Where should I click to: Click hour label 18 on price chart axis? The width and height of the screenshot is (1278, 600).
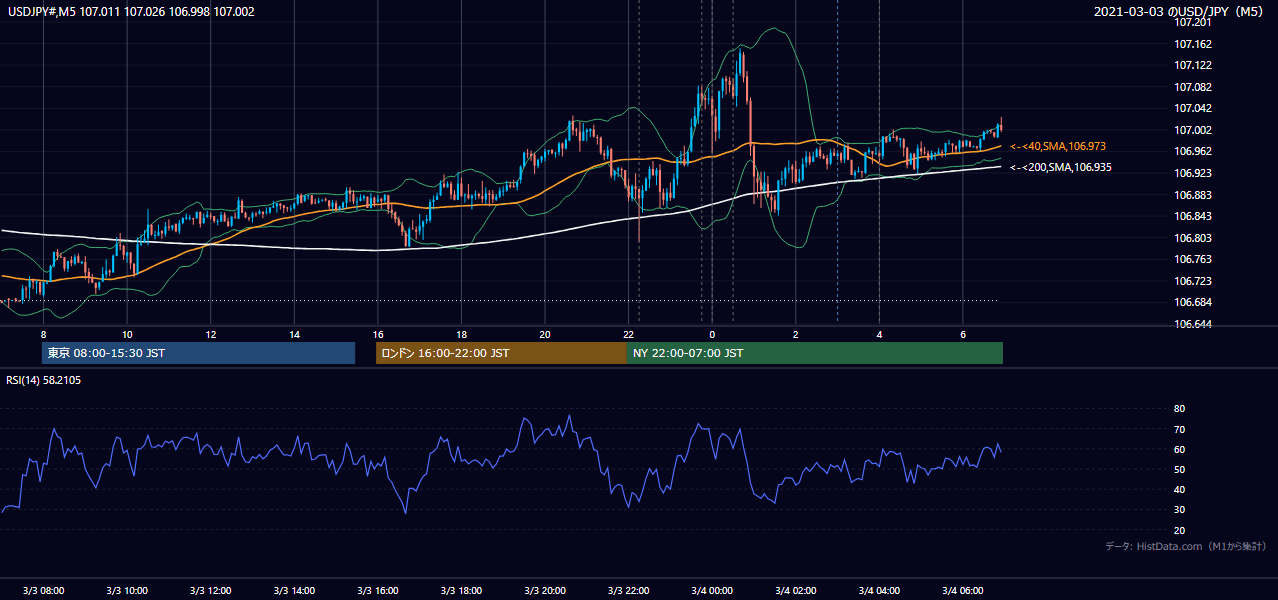[461, 334]
